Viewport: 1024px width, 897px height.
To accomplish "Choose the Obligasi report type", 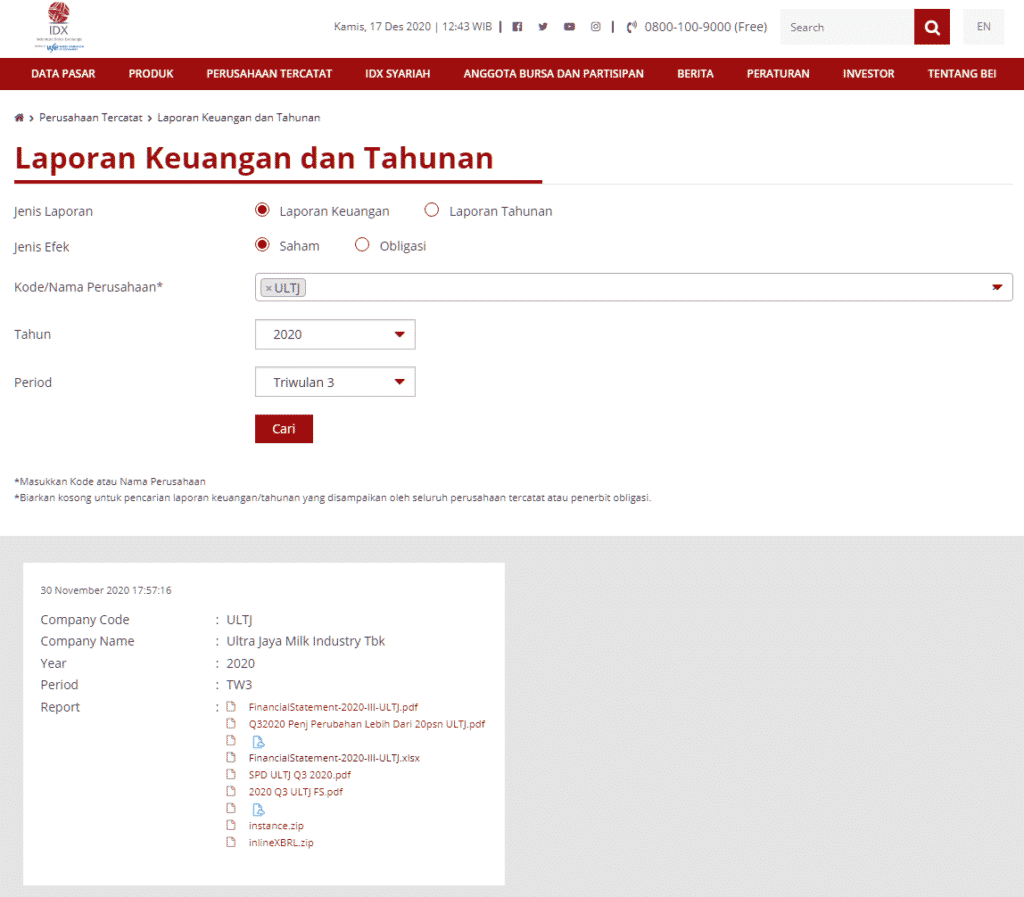I will click(x=362, y=244).
